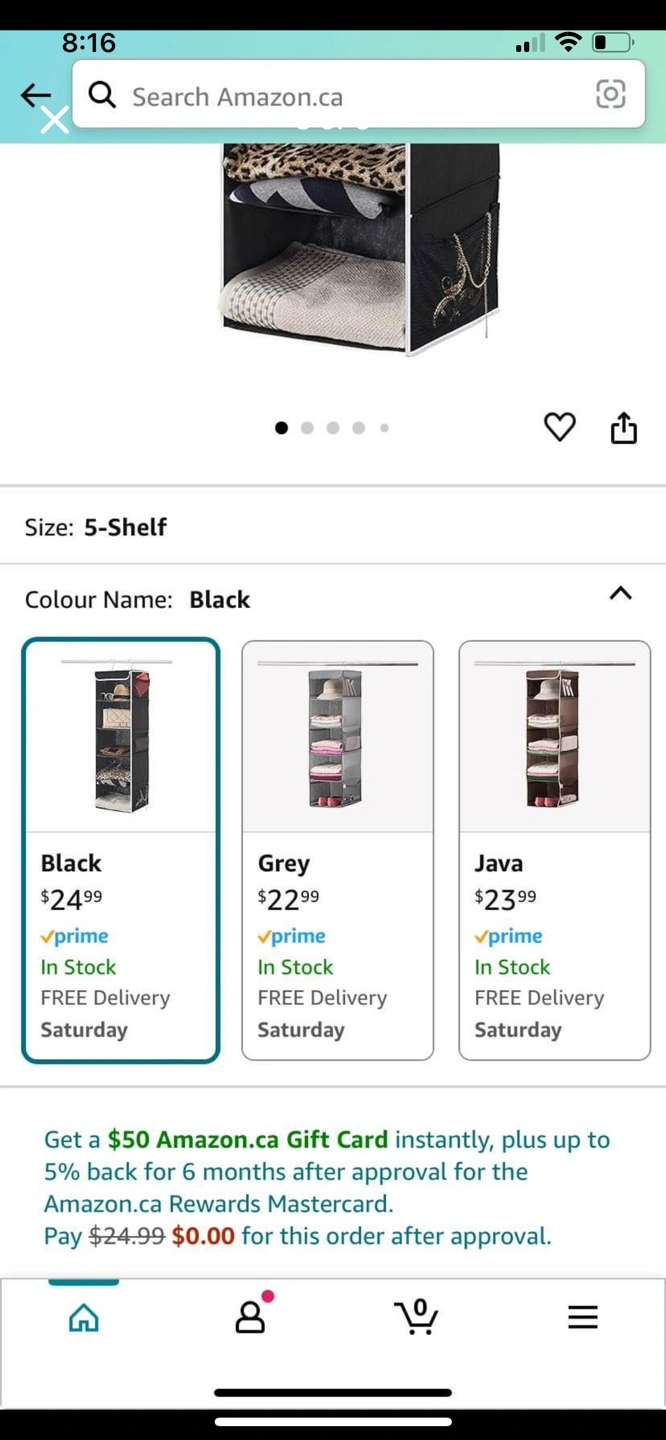Add item to wish list heart
The width and height of the screenshot is (666, 1440).
[x=560, y=427]
